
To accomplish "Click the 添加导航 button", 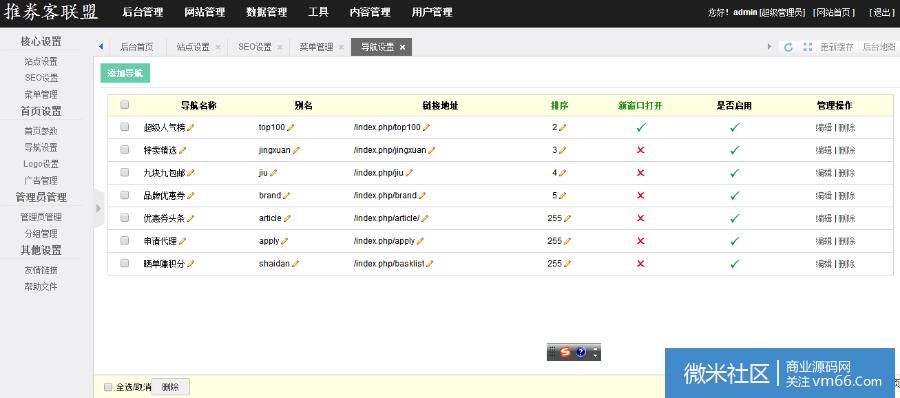I will pyautogui.click(x=125, y=73).
